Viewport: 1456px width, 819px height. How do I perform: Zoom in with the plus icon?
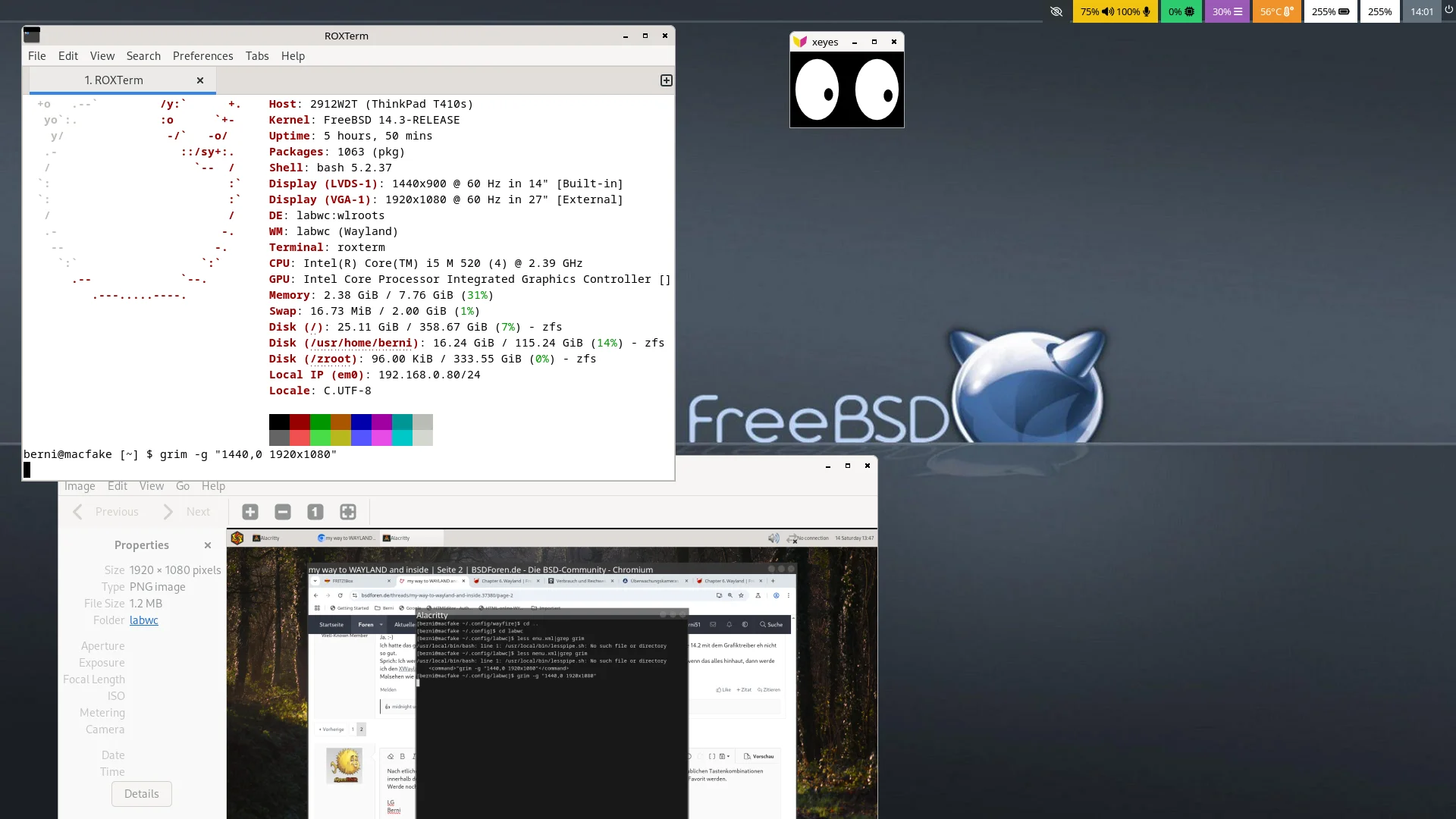250,512
